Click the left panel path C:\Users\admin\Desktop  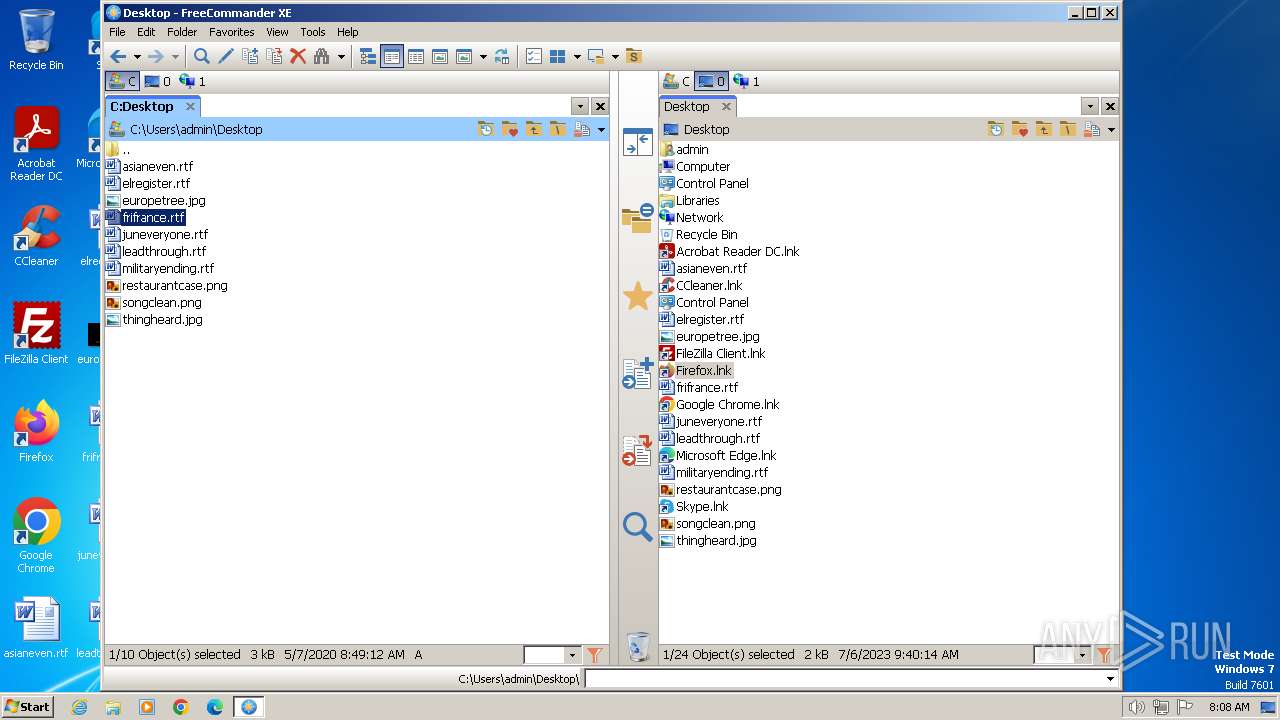point(196,129)
